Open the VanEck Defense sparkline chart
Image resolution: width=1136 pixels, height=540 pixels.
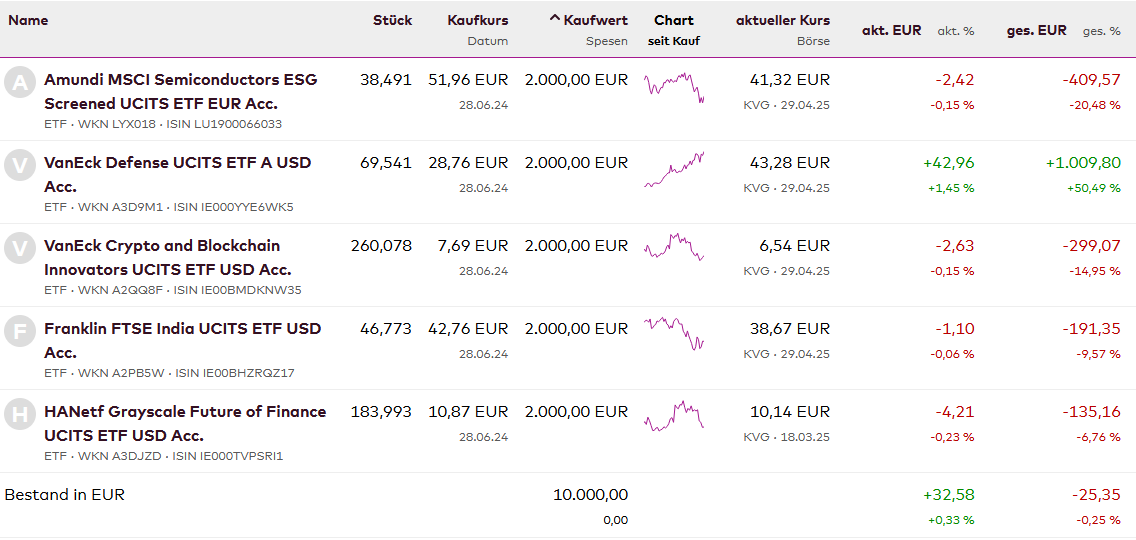tap(674, 169)
